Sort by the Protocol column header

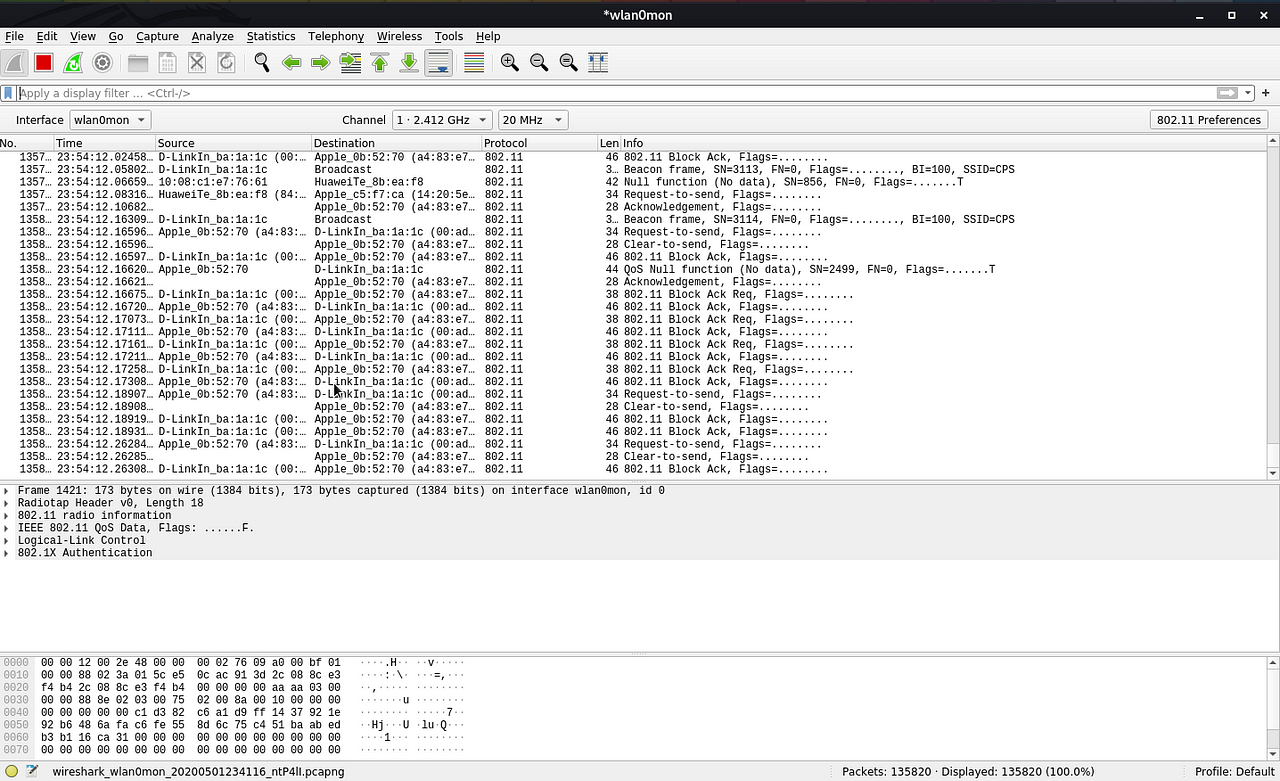[539, 143]
